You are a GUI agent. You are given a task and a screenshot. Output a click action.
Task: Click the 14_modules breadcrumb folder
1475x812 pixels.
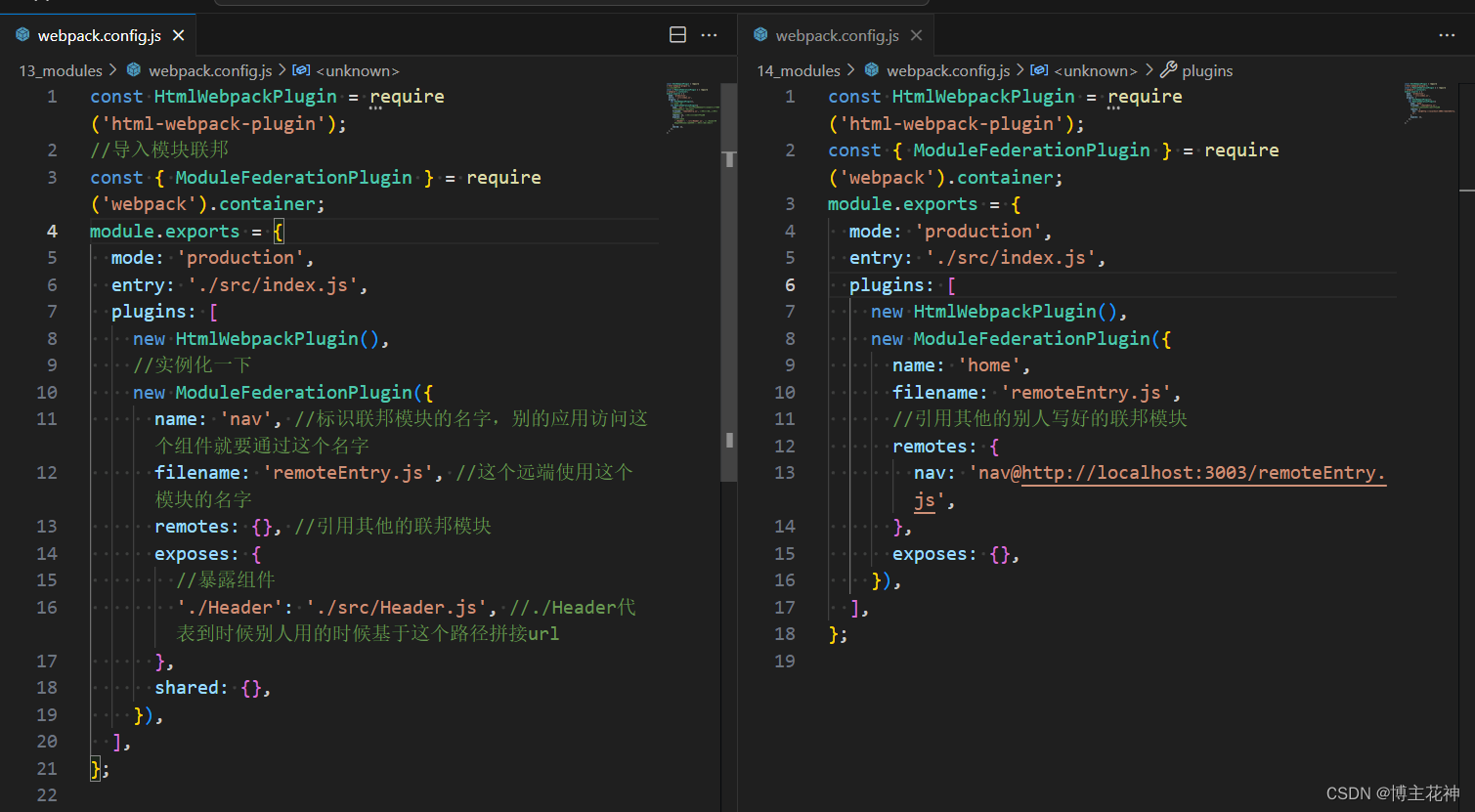pos(799,70)
